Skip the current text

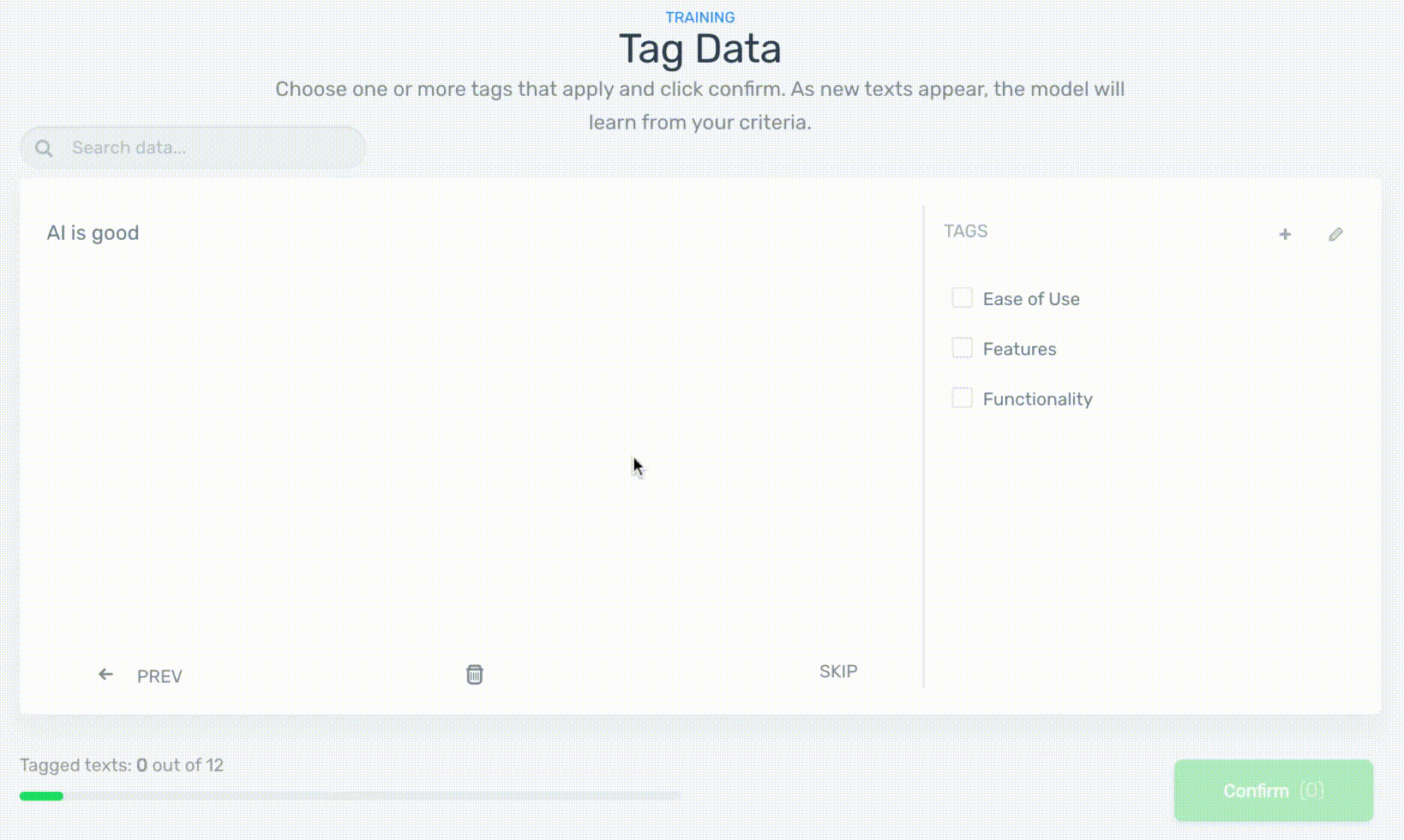tap(837, 672)
